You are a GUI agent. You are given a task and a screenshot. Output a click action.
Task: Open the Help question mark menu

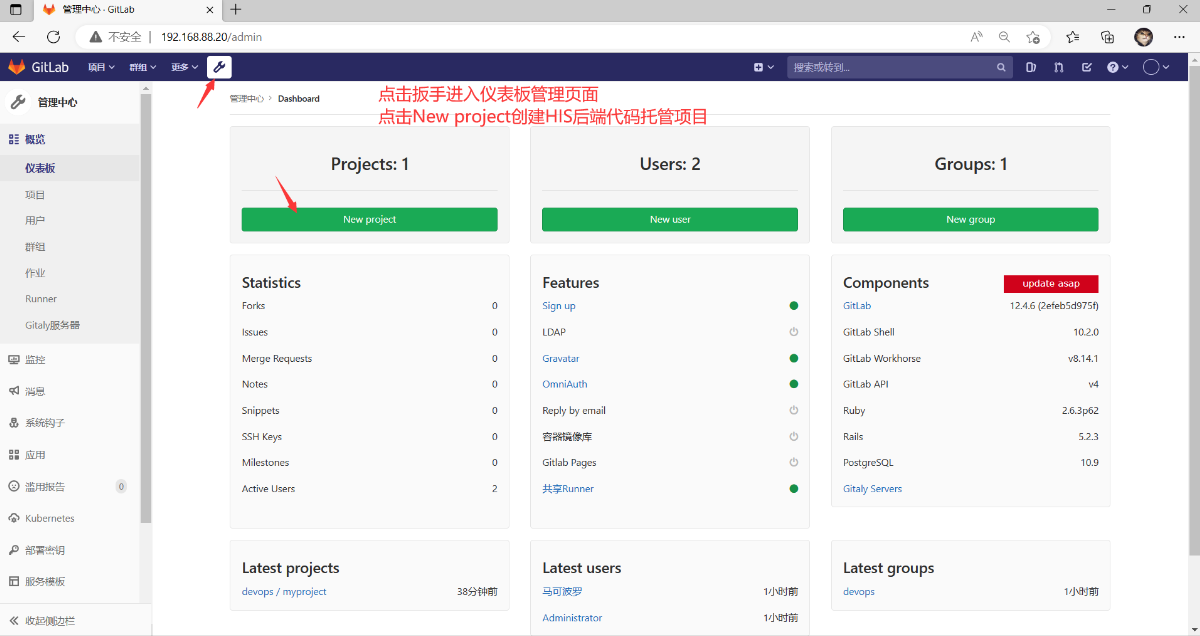[1117, 67]
